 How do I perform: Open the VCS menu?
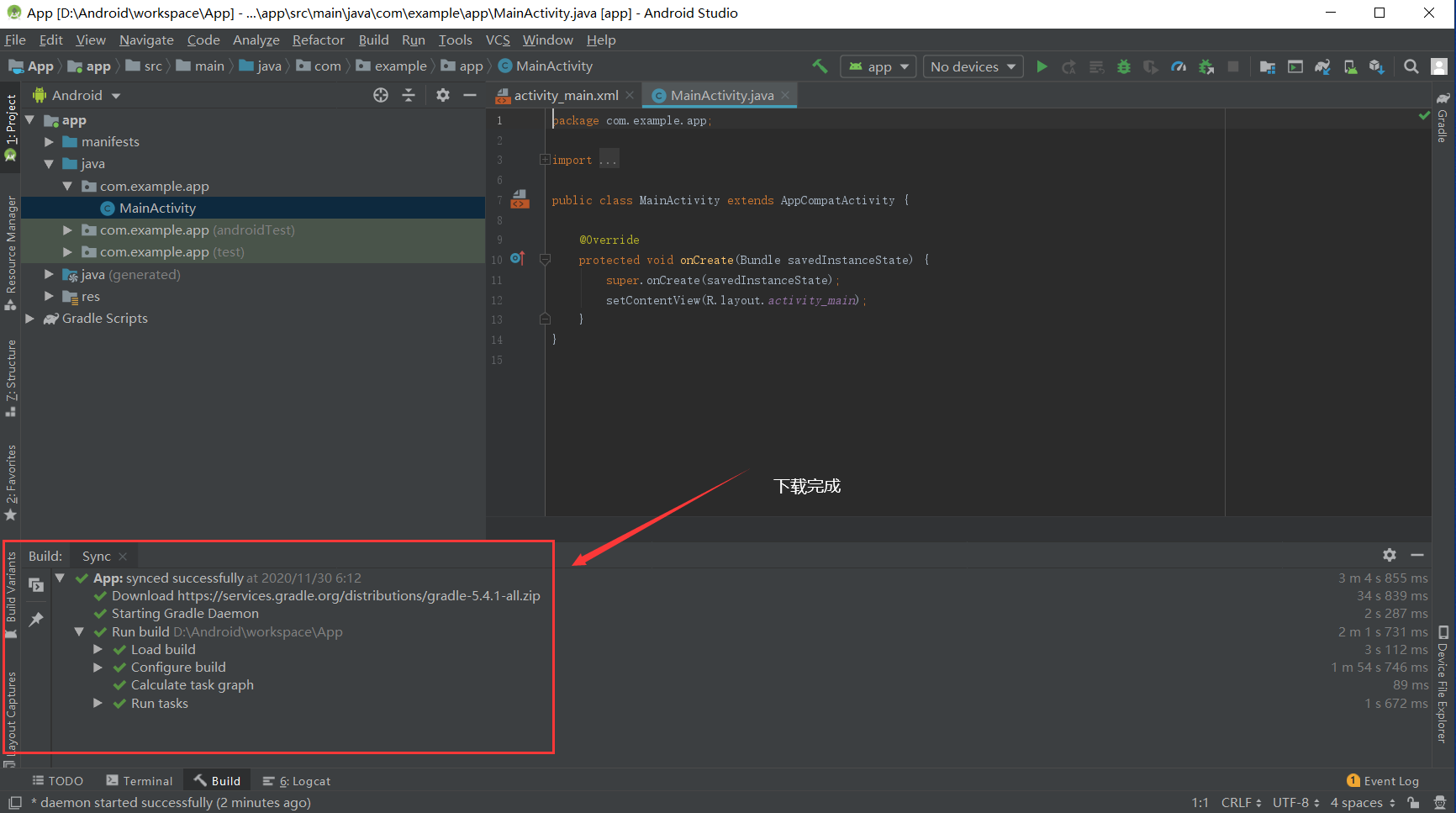(x=498, y=40)
